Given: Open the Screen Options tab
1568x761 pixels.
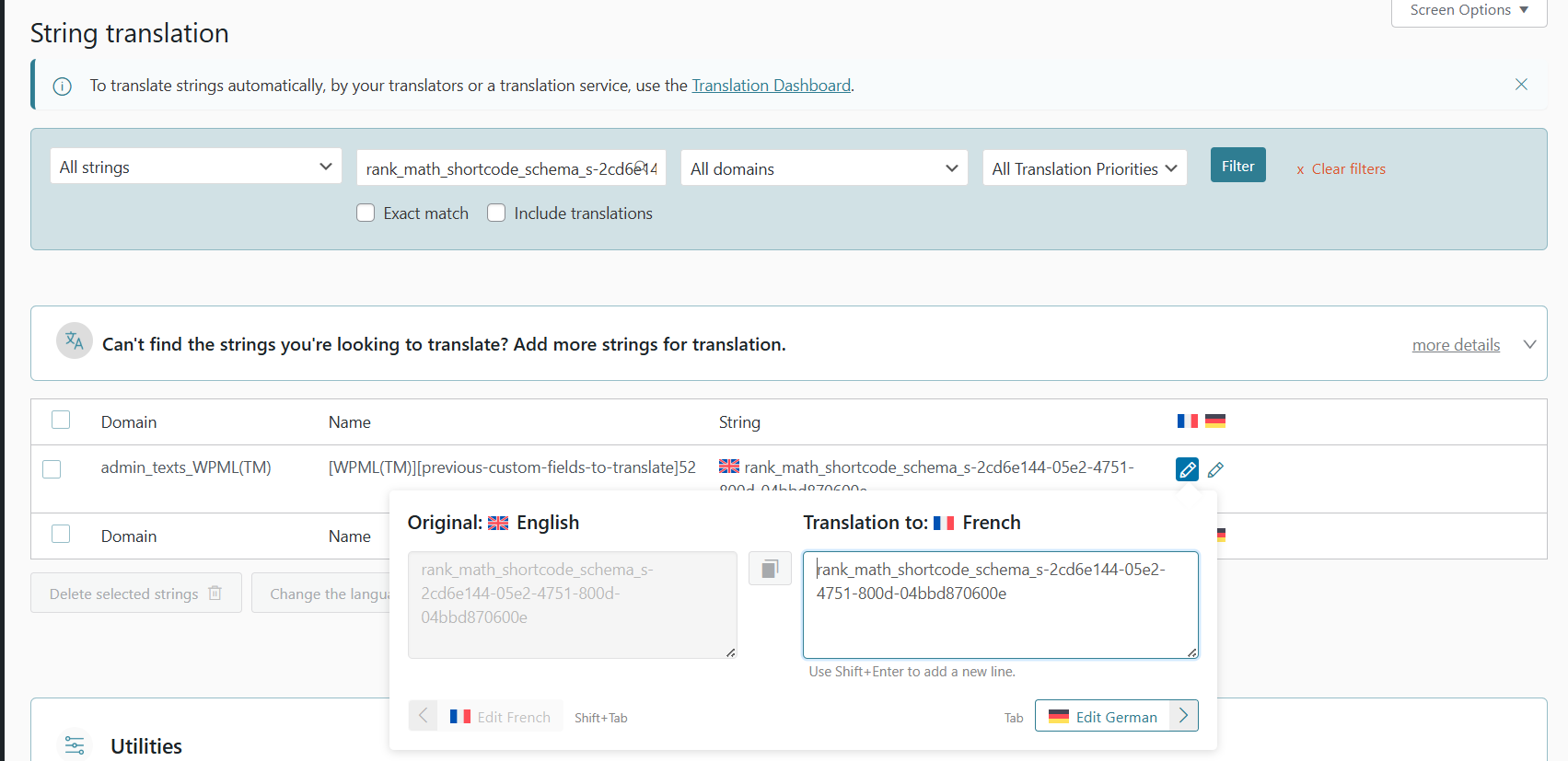Looking at the screenshot, I should pyautogui.click(x=1468, y=11).
